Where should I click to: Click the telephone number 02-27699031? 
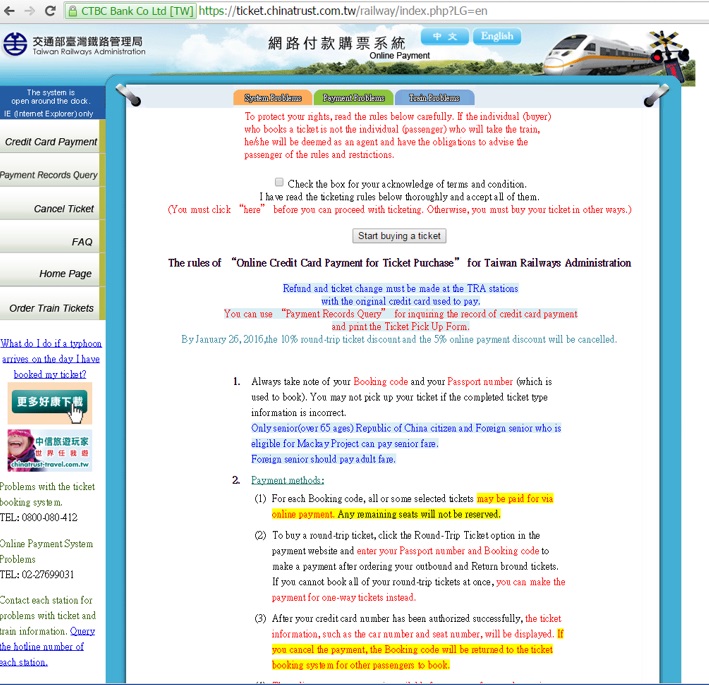(x=47, y=574)
